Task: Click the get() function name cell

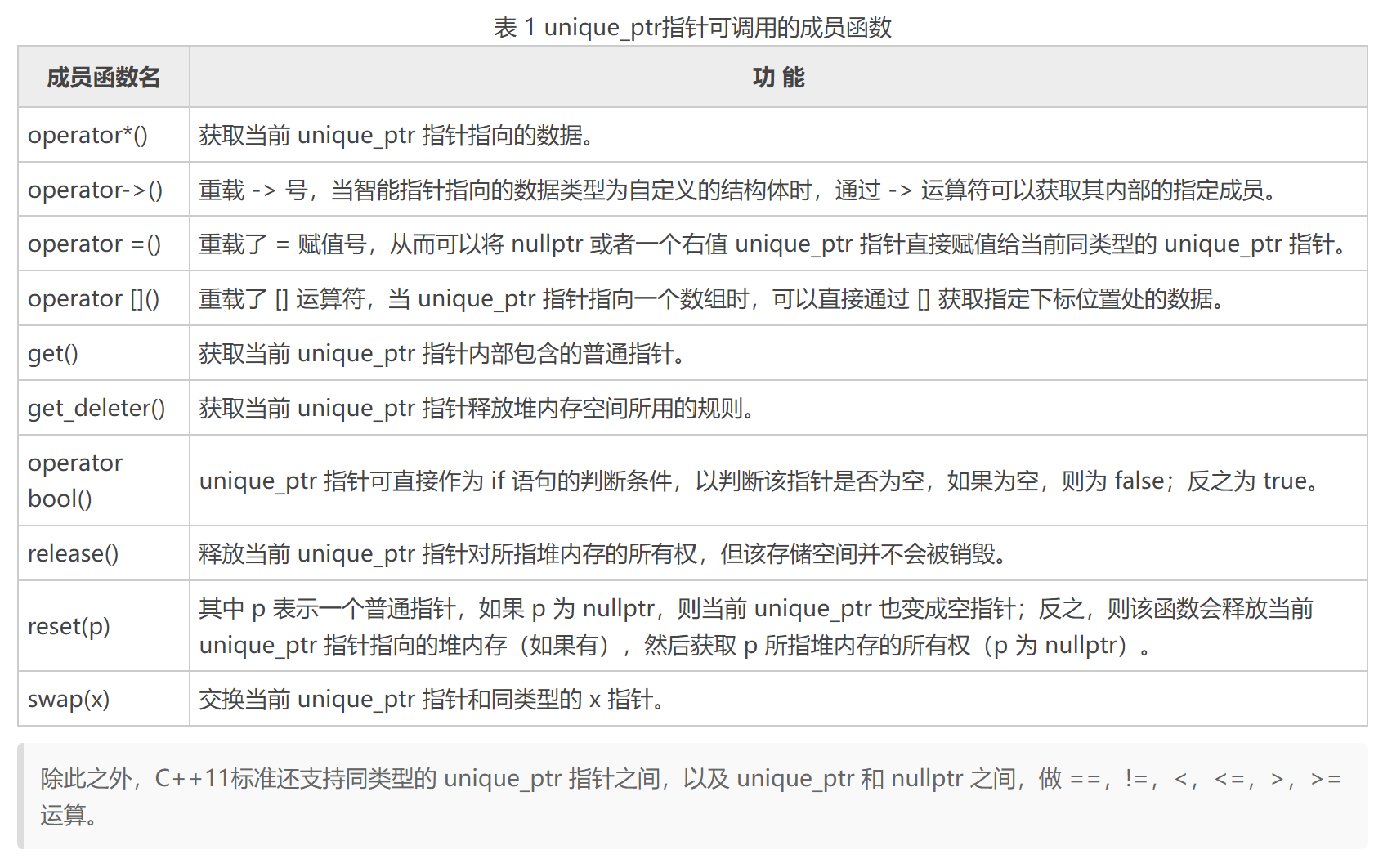Action: point(53,353)
